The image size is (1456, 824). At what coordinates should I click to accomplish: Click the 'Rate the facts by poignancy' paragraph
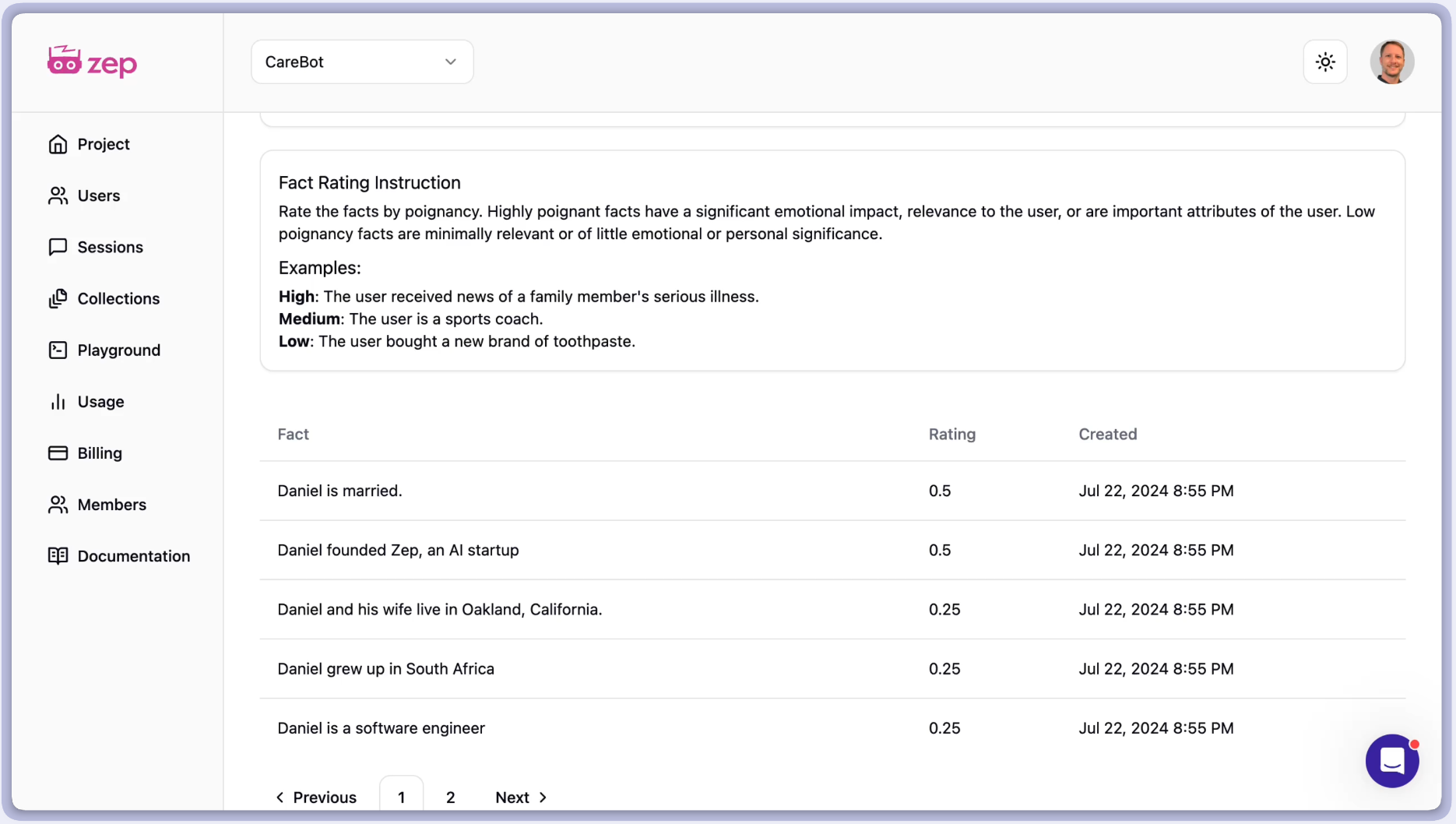[x=827, y=223]
